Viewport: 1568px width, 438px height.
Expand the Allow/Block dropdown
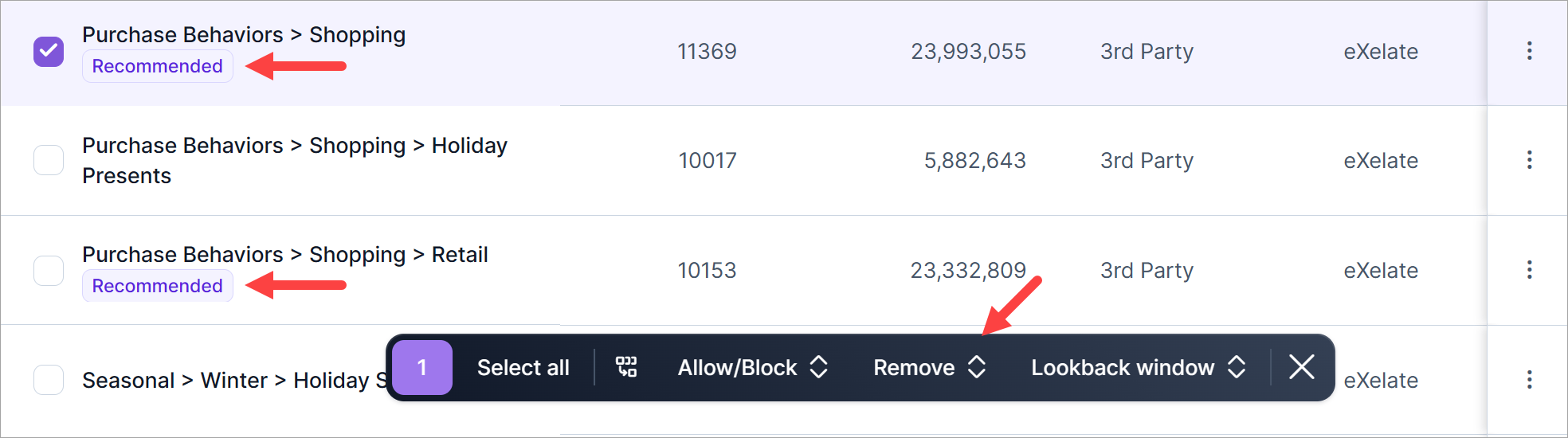(x=752, y=367)
